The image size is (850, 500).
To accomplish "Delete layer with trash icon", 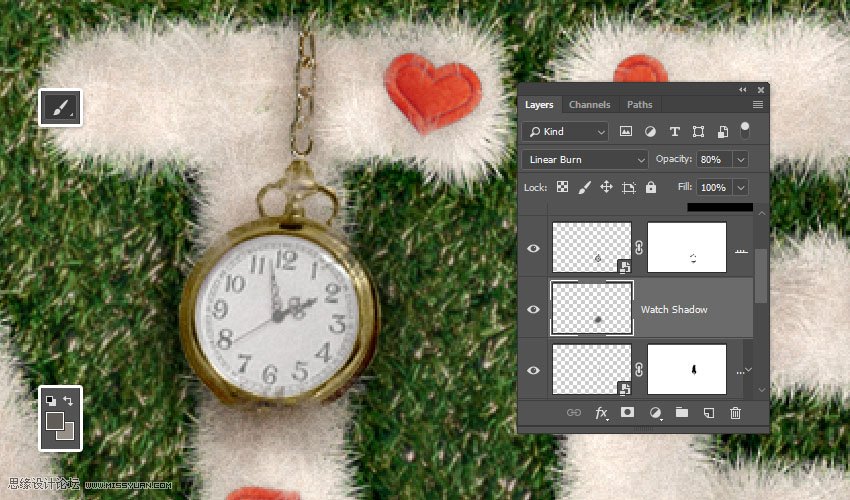I will tap(735, 412).
